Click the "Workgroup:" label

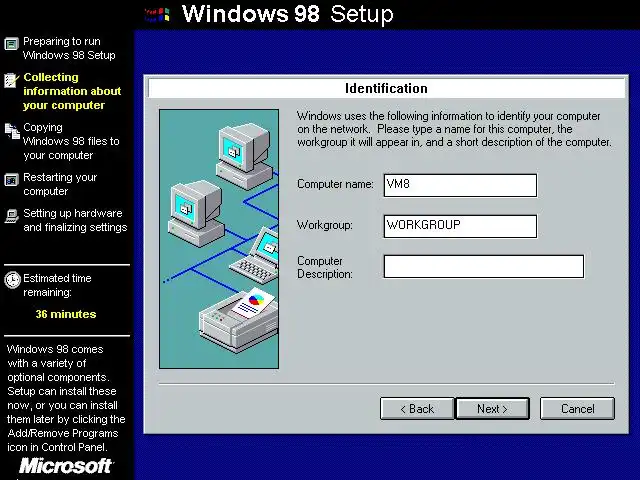(x=324, y=225)
